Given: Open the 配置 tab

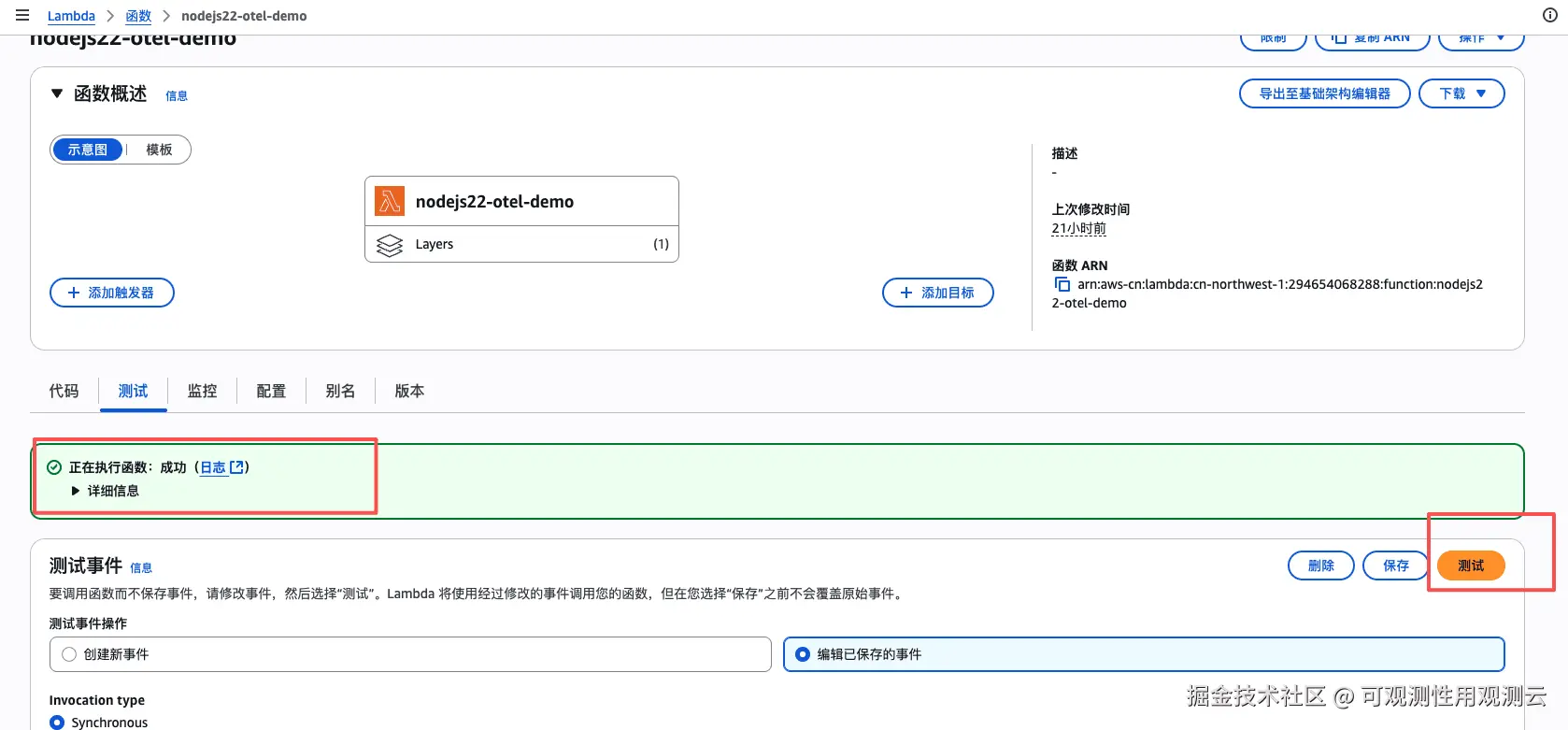Looking at the screenshot, I should pos(271,391).
